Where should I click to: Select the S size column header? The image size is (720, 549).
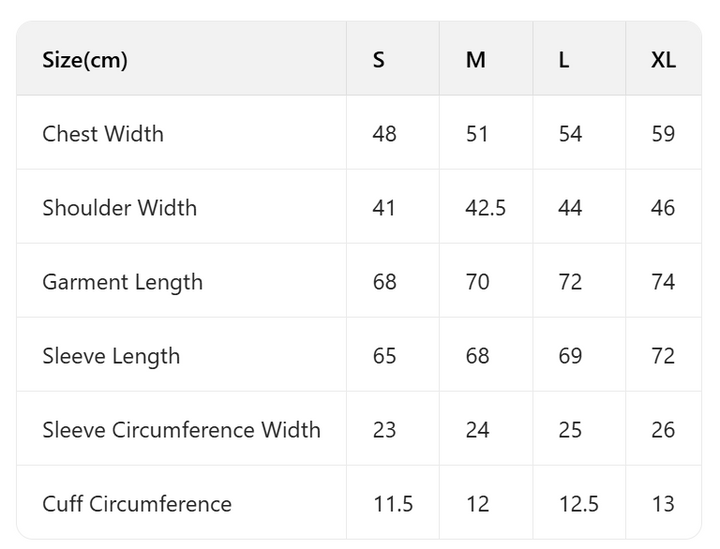pyautogui.click(x=378, y=60)
